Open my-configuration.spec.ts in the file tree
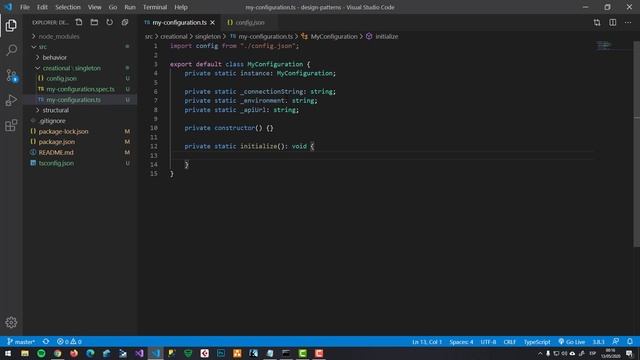This screenshot has width=640, height=360. click(80, 89)
